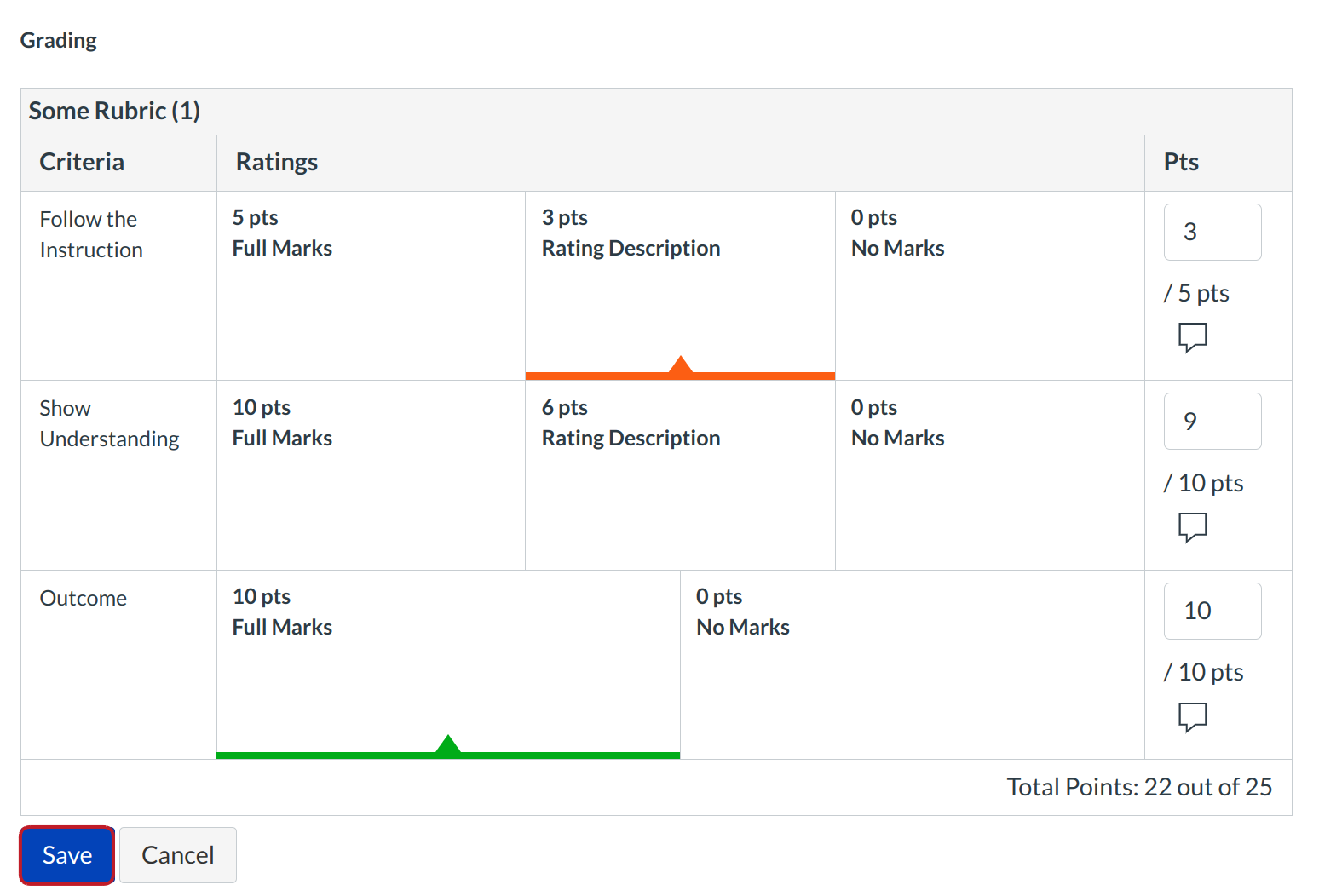Viewport: 1319px width, 896px height.
Task: Click points field for Show Understanding
Action: (x=1212, y=421)
